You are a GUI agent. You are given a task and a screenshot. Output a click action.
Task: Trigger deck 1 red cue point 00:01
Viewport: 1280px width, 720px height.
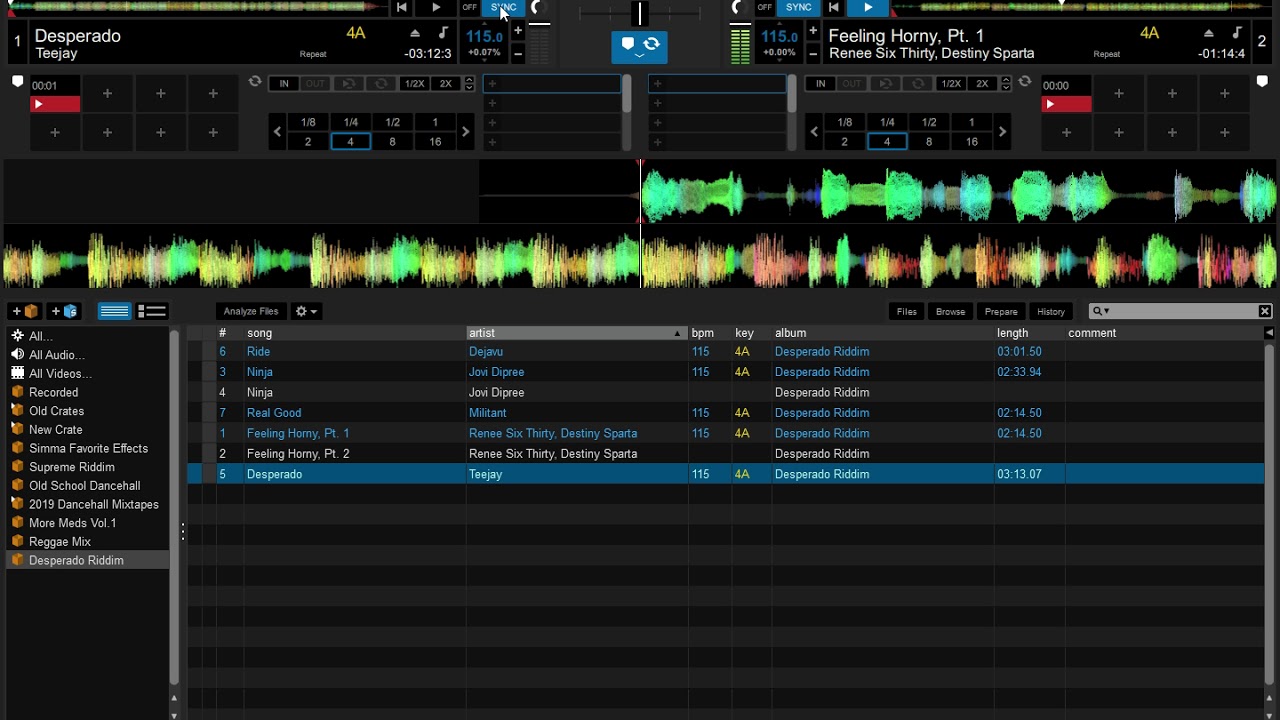point(55,104)
